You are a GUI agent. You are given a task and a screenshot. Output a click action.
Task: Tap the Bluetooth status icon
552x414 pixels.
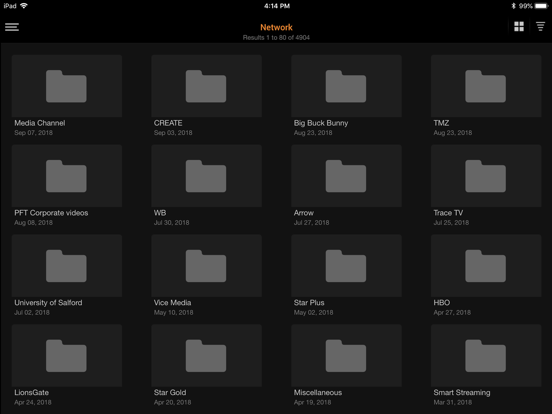click(513, 6)
